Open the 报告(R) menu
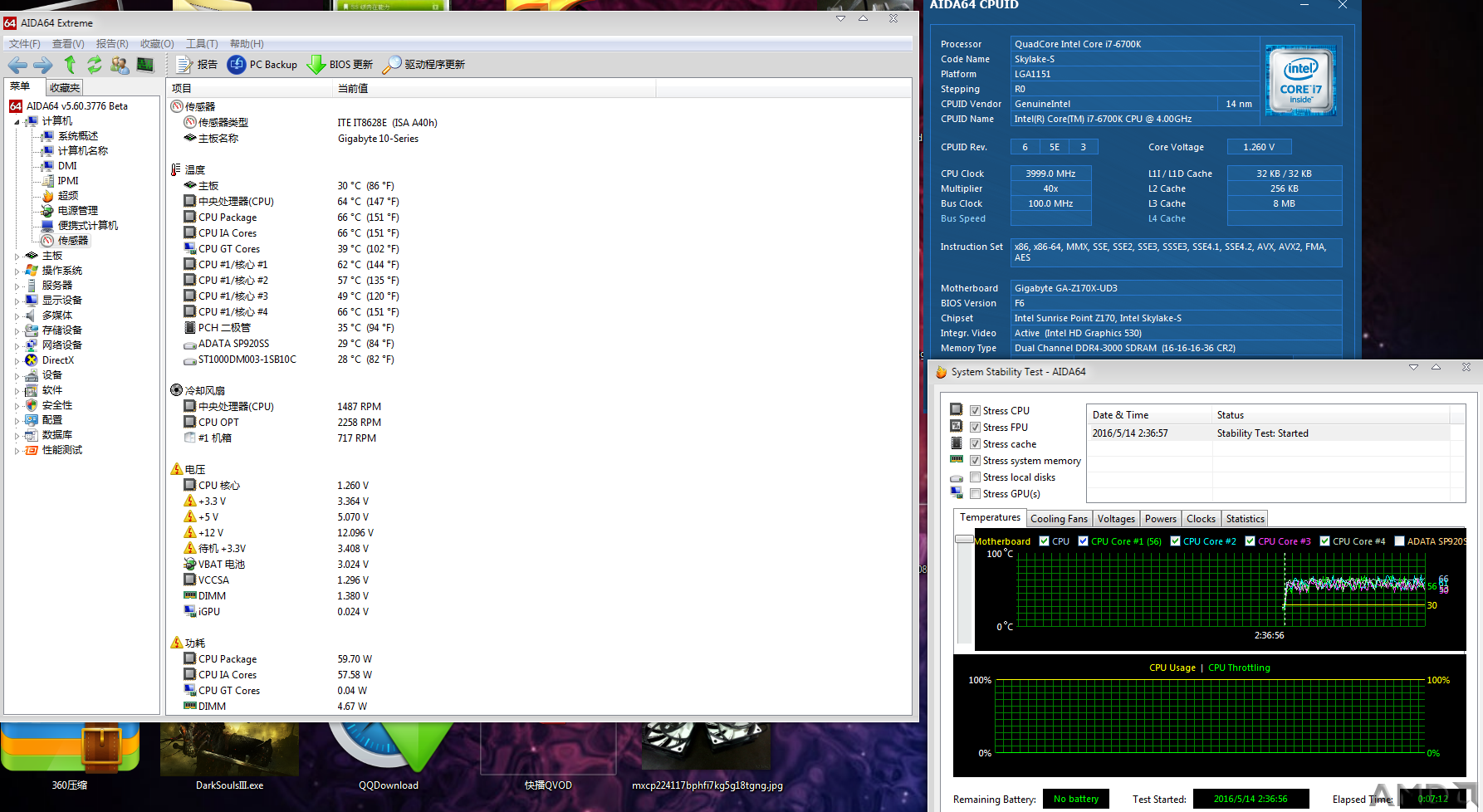Screen dimensions: 1483x812 click(x=112, y=44)
